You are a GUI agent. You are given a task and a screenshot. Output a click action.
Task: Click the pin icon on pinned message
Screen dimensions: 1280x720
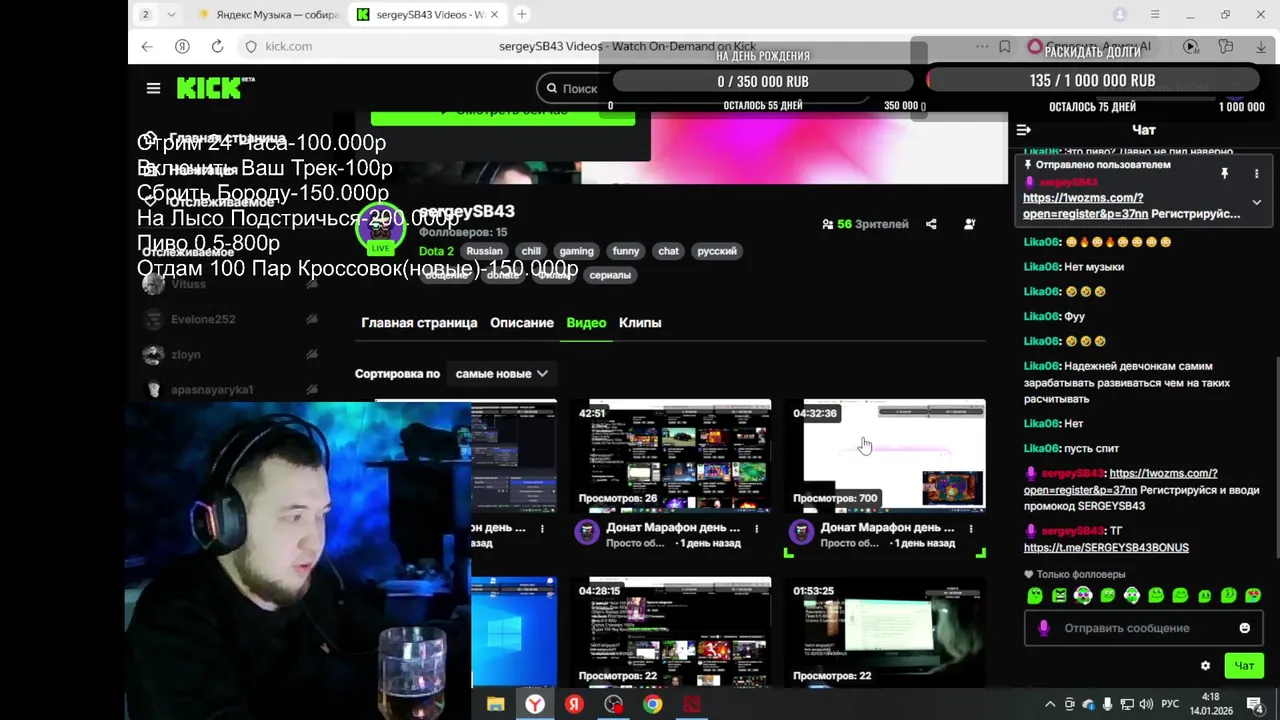[x=1224, y=173]
